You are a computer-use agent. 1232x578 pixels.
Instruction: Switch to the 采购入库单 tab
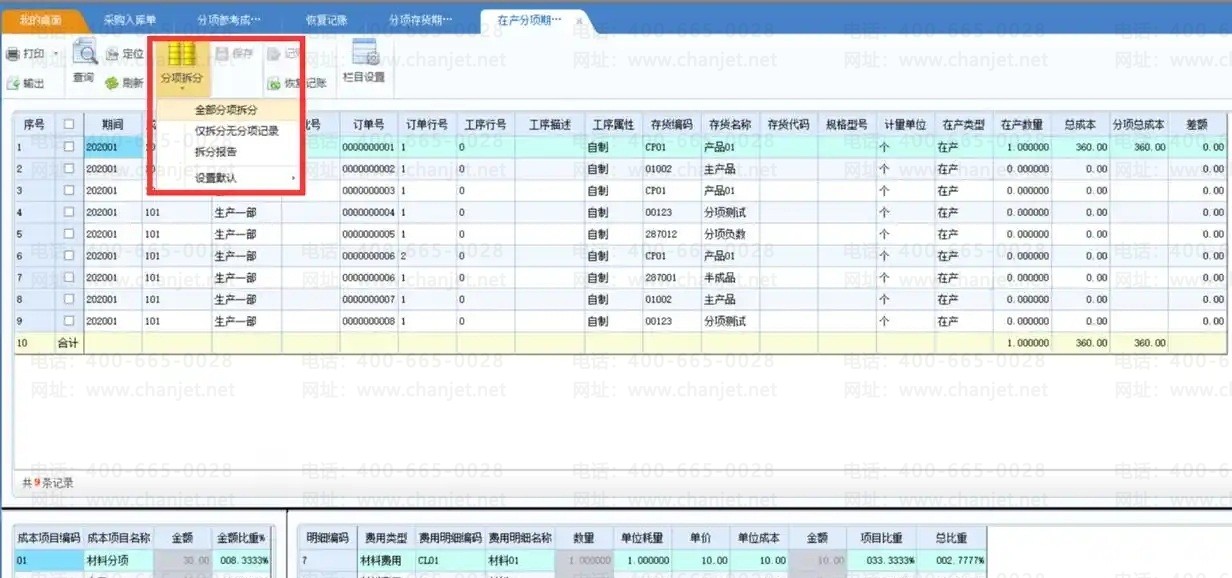[130, 19]
